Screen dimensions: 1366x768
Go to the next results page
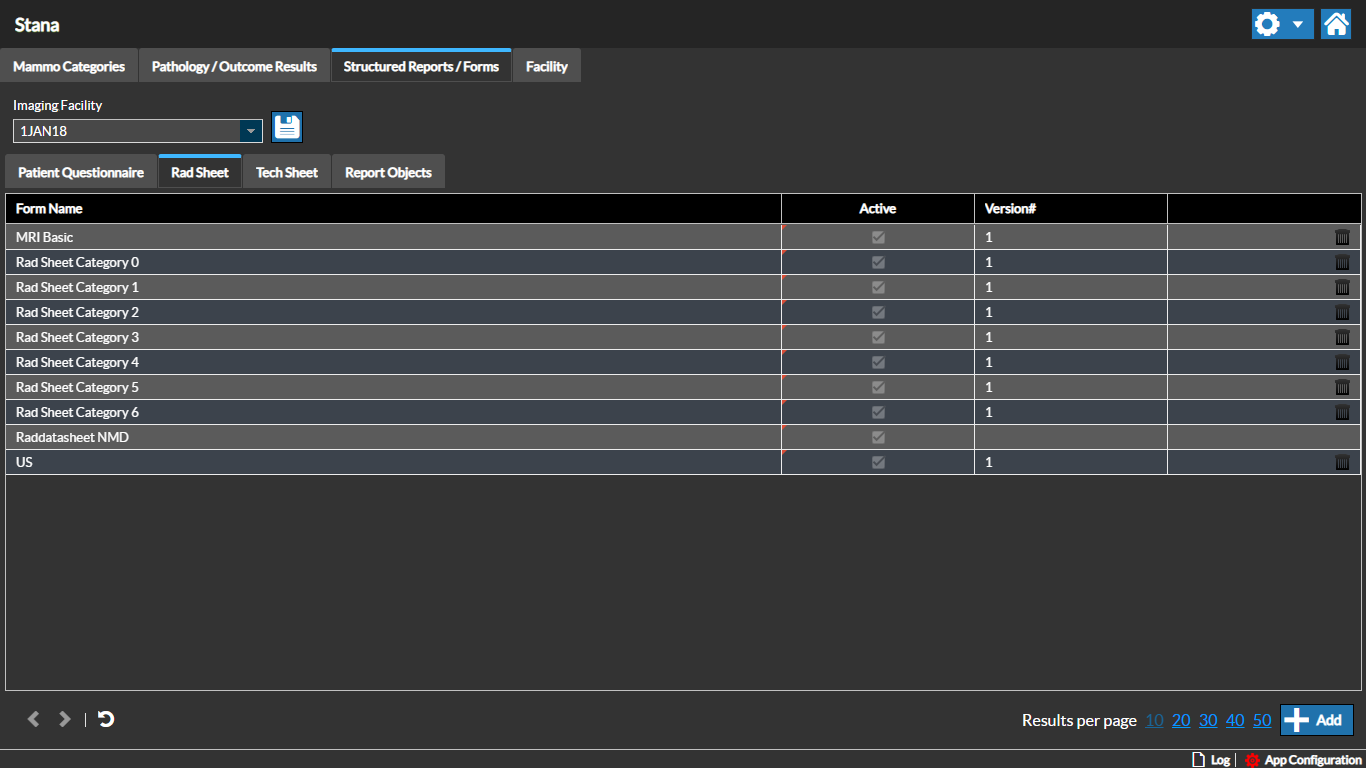(x=65, y=719)
